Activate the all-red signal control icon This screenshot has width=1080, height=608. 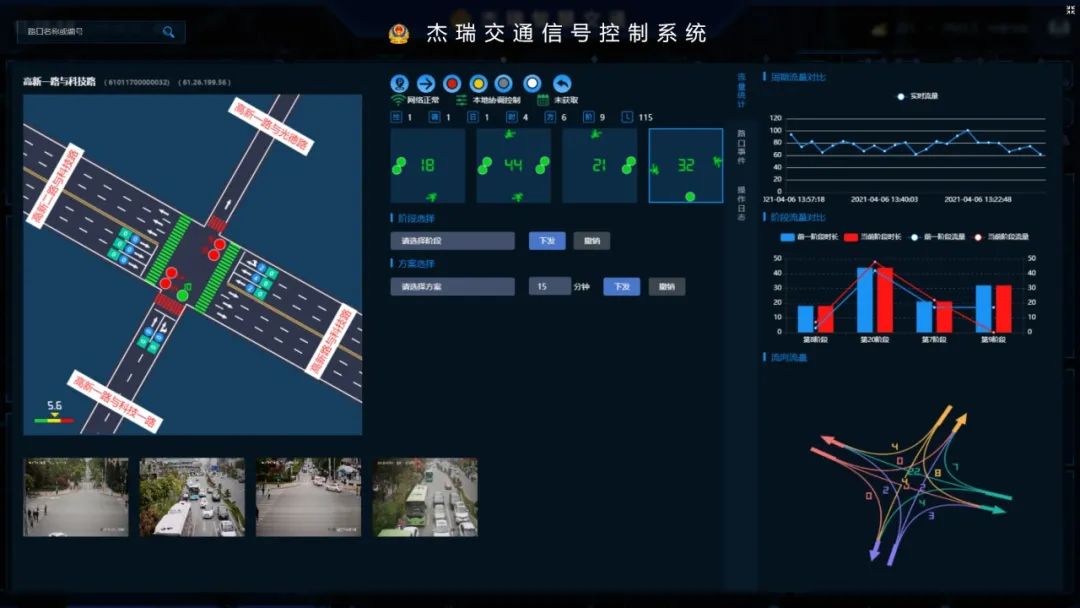452,84
